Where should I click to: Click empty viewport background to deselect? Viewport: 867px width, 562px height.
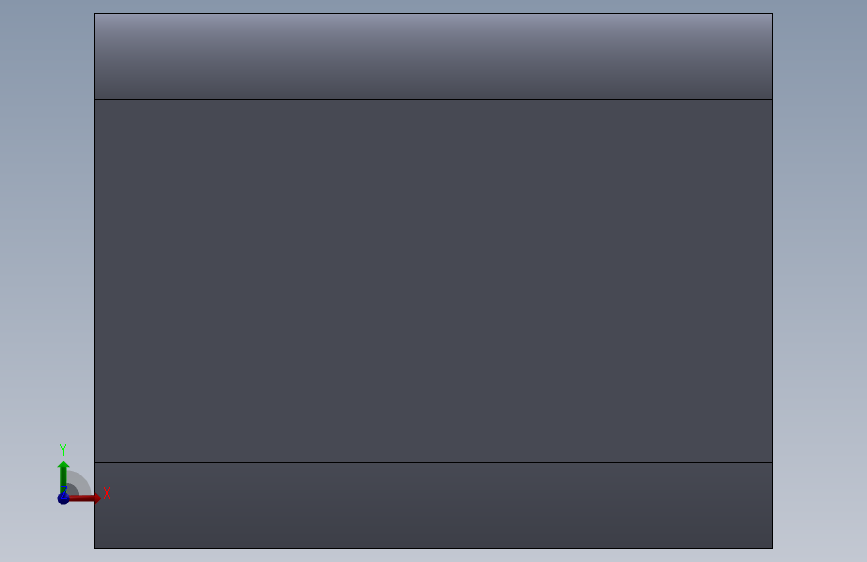coord(818,277)
